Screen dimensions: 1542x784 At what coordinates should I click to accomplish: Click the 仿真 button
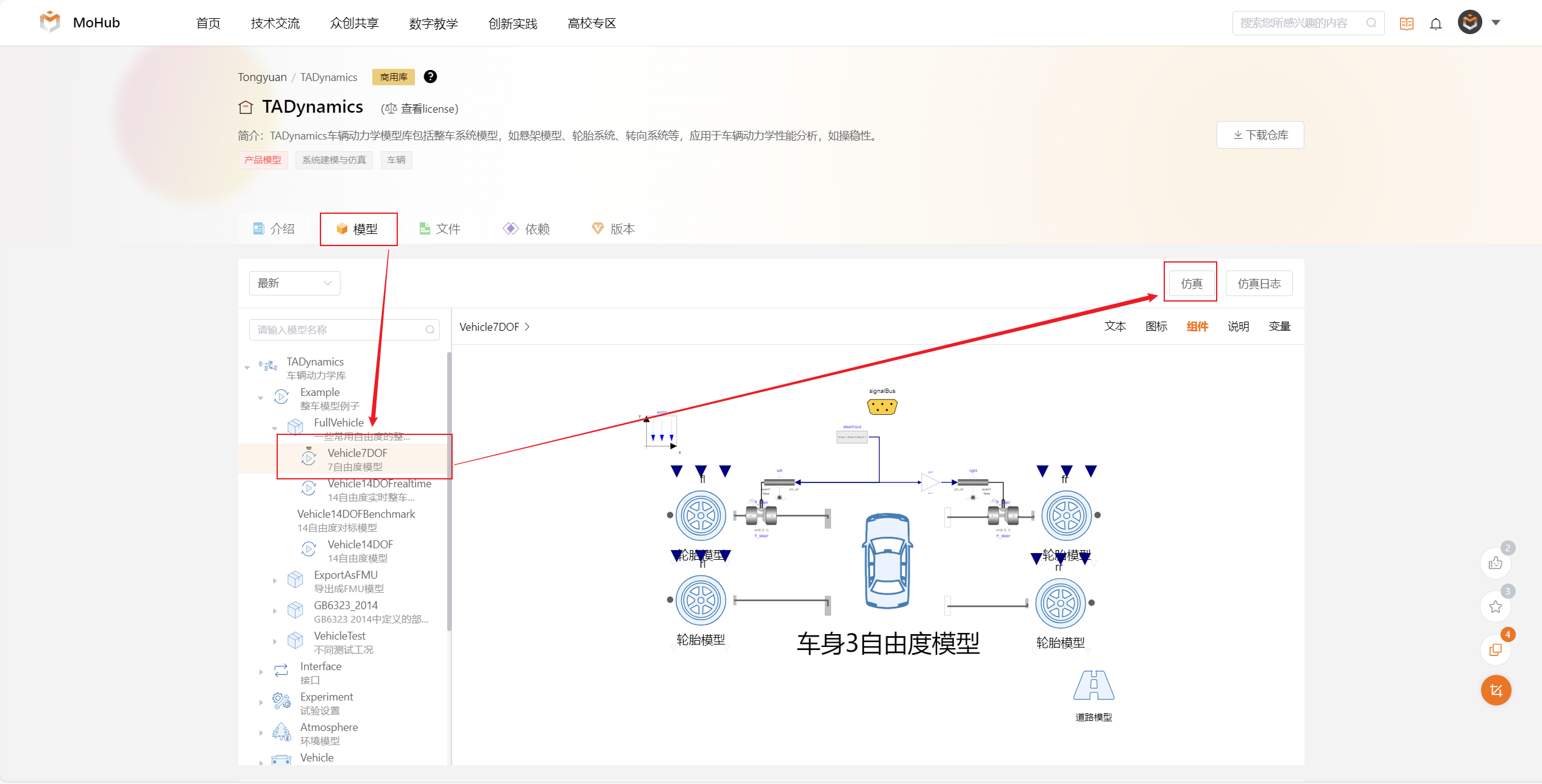click(1191, 284)
